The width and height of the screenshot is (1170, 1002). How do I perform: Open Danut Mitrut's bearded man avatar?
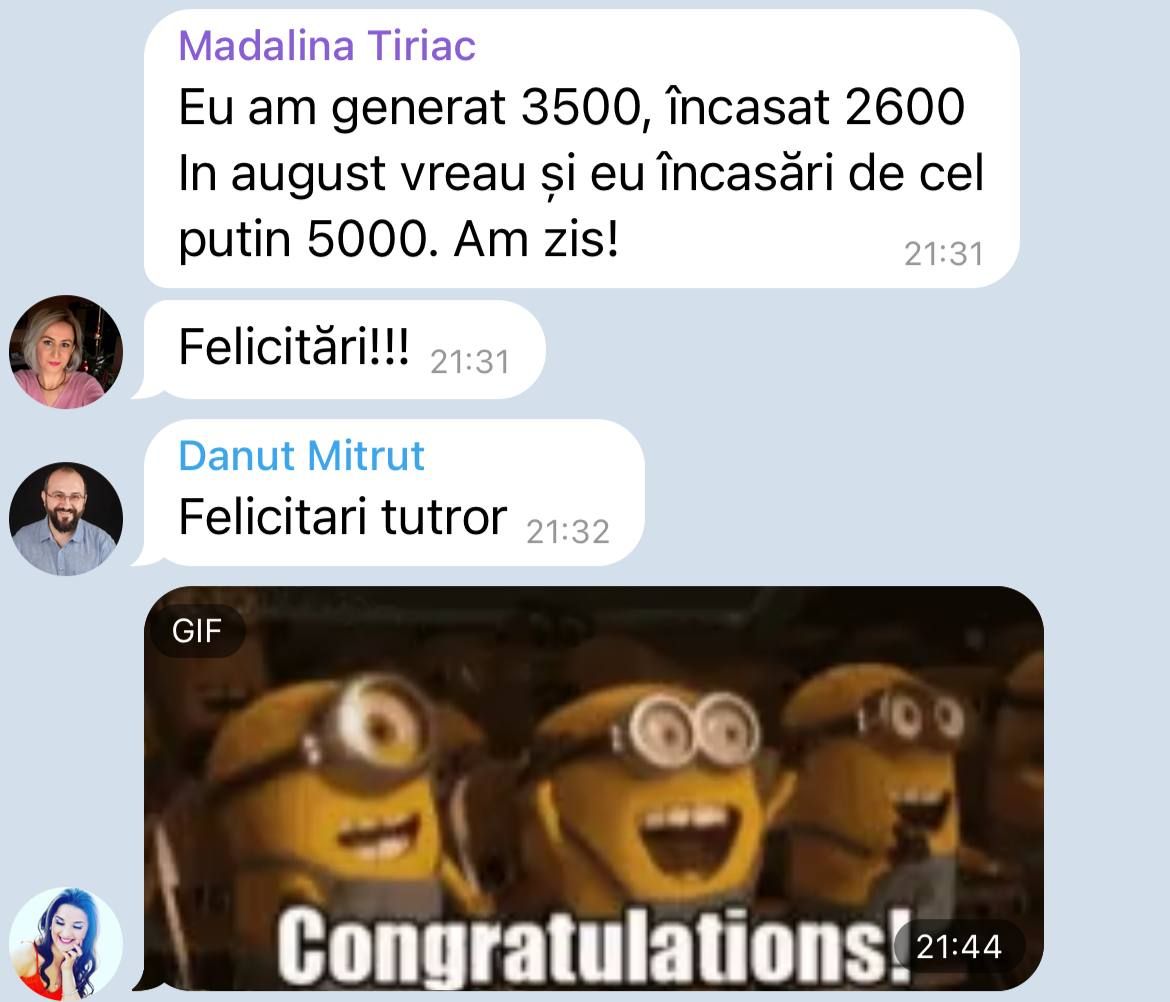click(x=66, y=519)
